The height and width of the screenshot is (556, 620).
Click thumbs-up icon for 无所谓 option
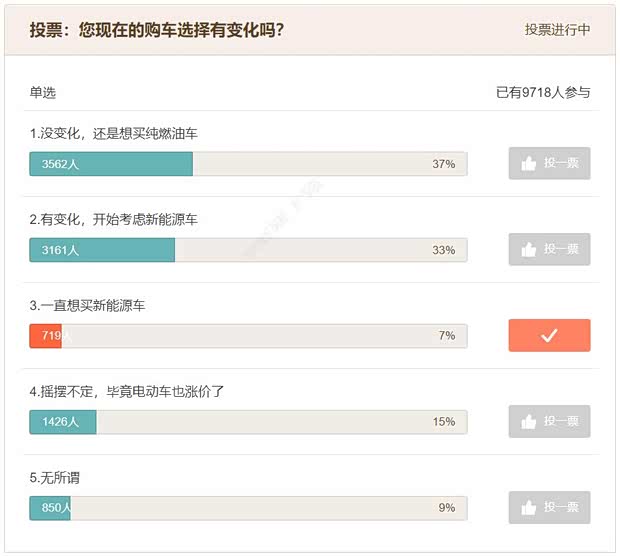pos(529,507)
